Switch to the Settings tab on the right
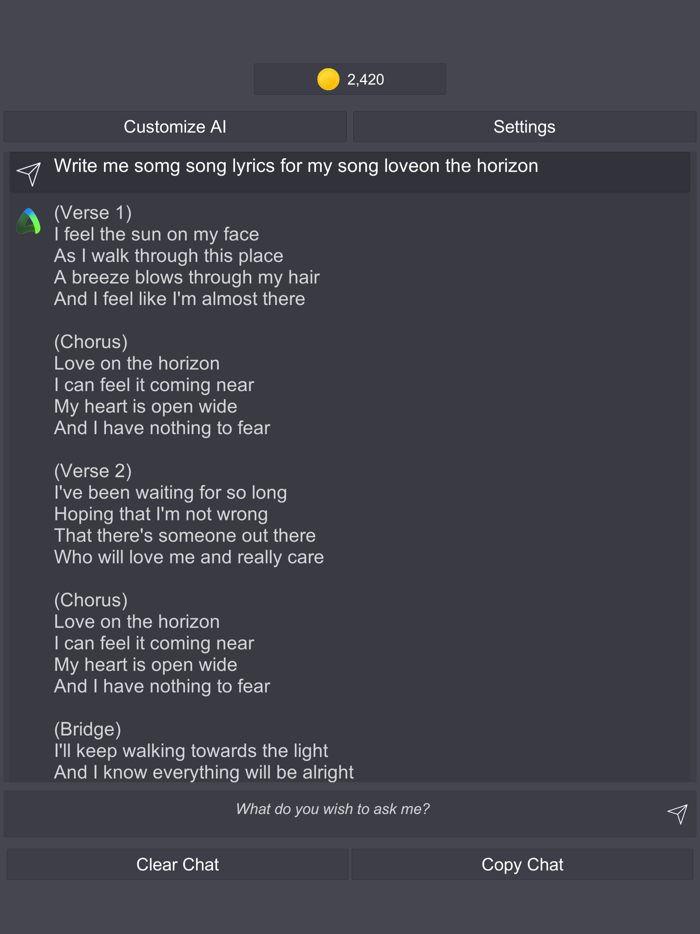 click(524, 127)
